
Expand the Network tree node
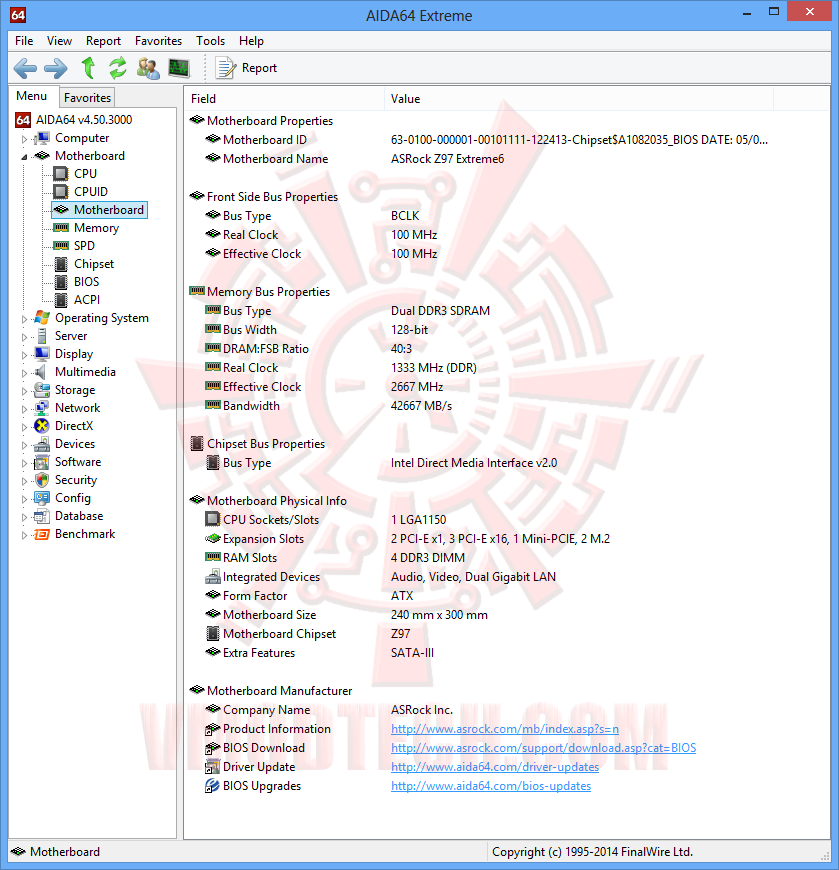point(24,409)
